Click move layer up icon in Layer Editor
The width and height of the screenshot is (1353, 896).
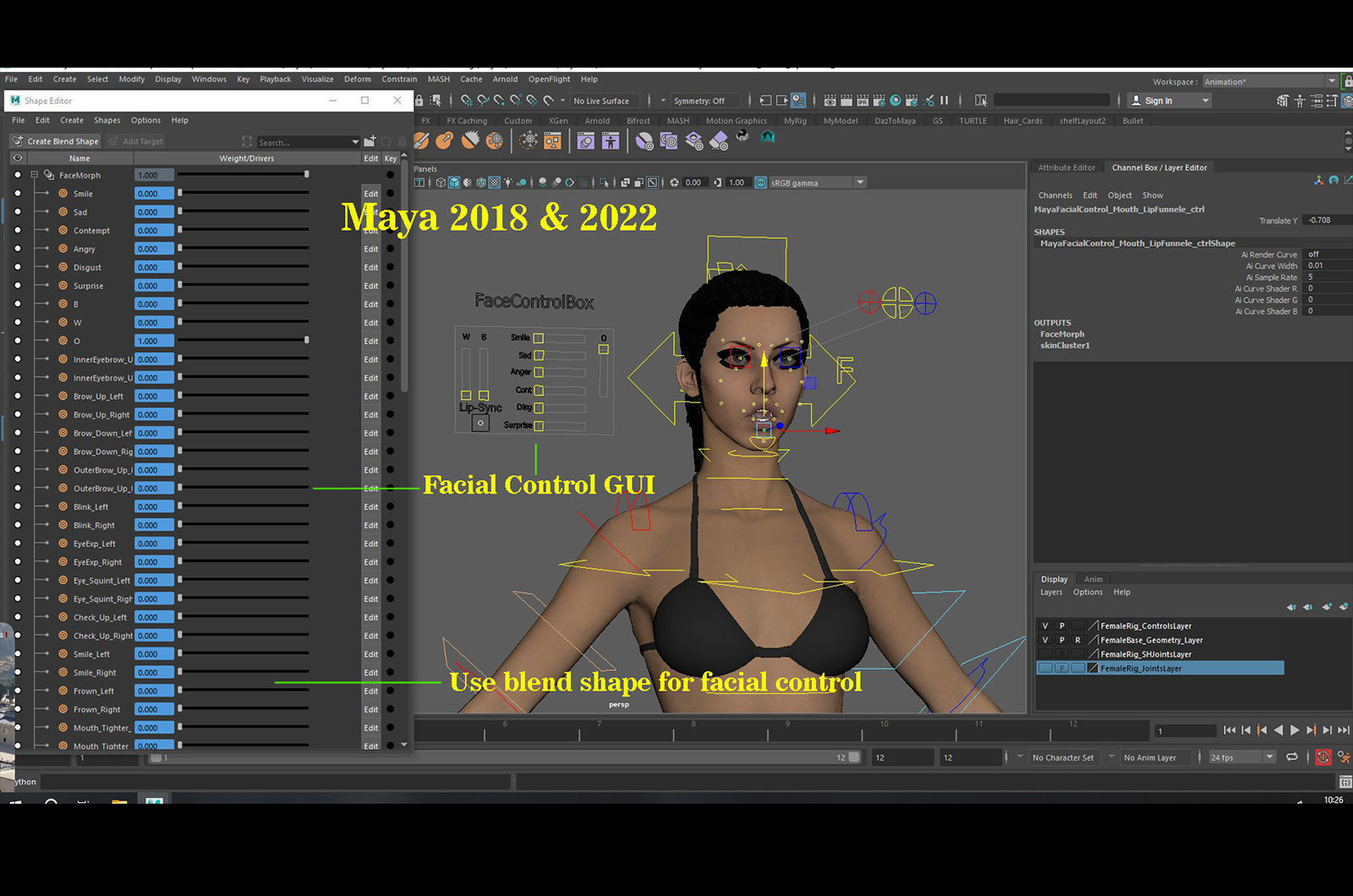pos(1291,607)
